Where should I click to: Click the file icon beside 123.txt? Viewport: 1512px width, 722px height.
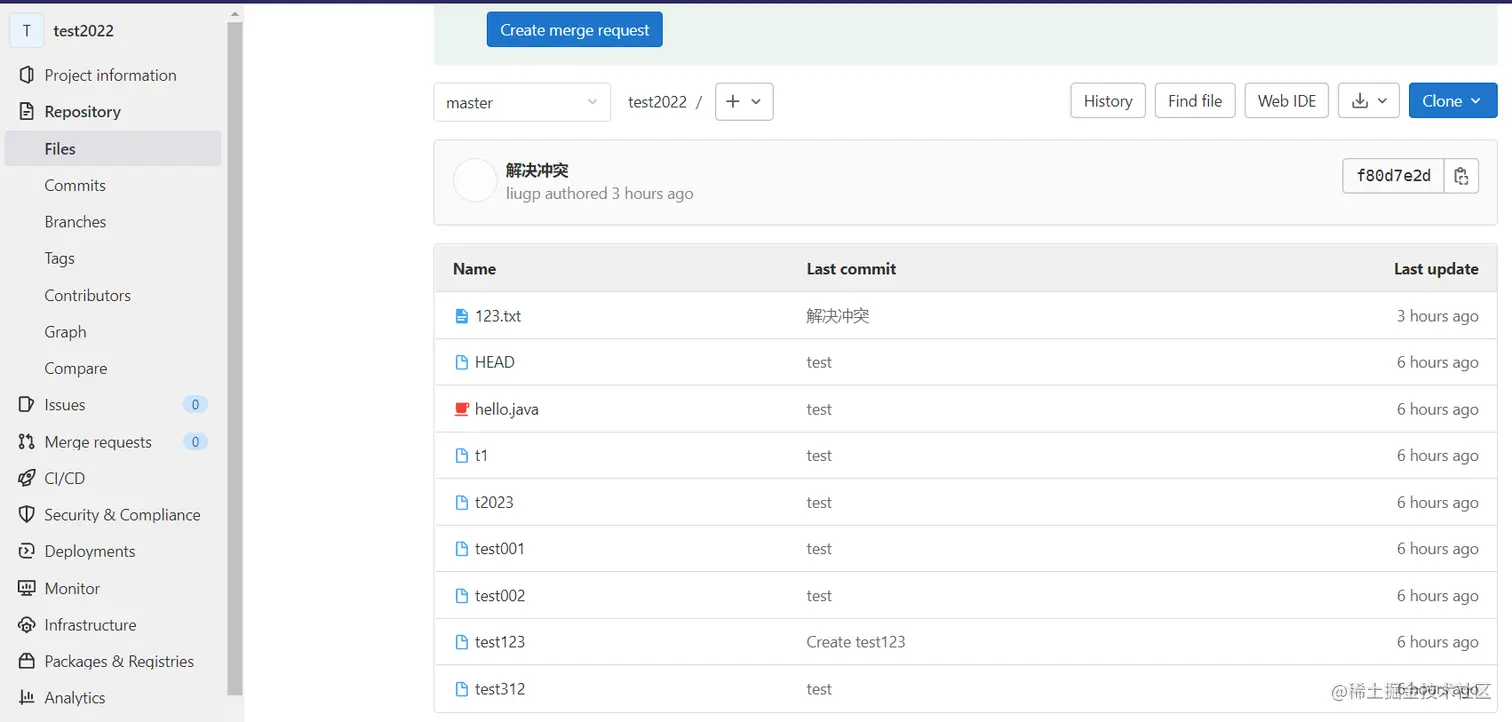point(461,316)
